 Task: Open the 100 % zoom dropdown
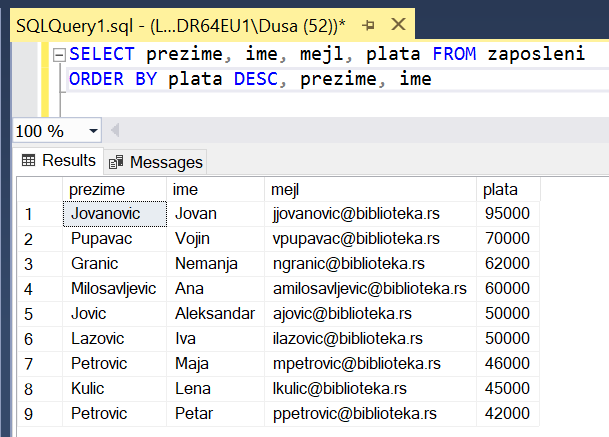tap(94, 131)
